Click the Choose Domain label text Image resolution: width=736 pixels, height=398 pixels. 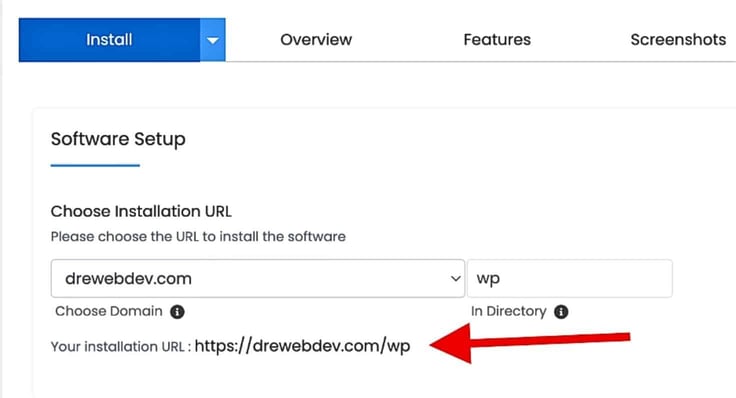[109, 311]
